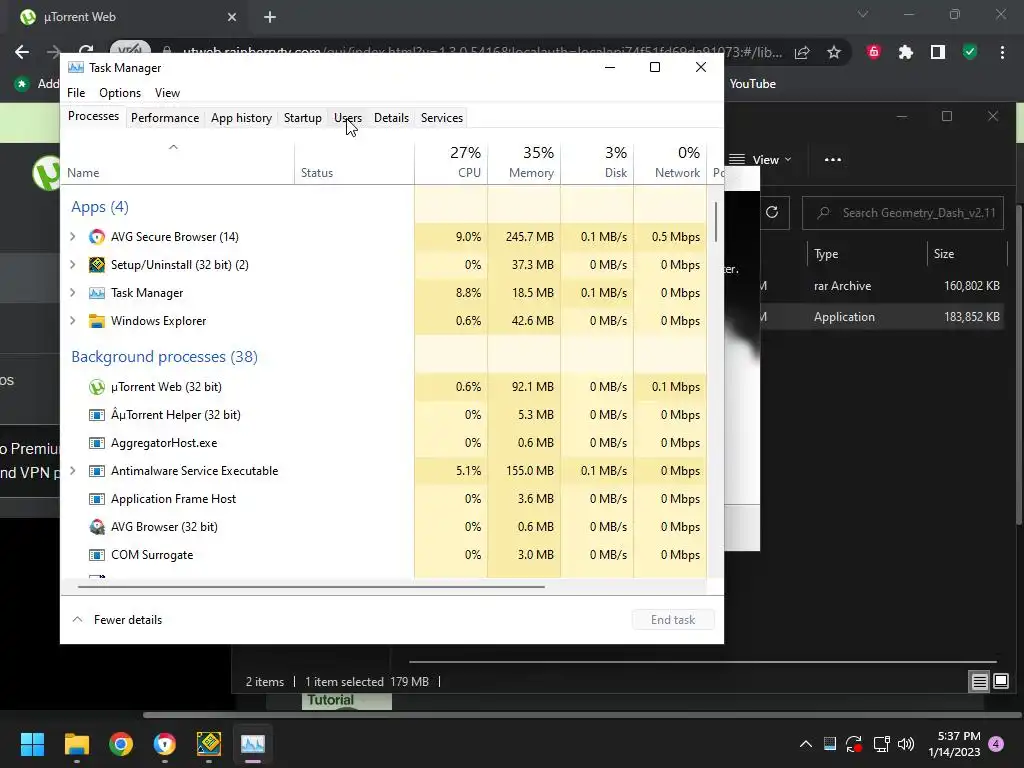
Task: Click the AVG Browser (32 bit) icon
Action: [97, 527]
